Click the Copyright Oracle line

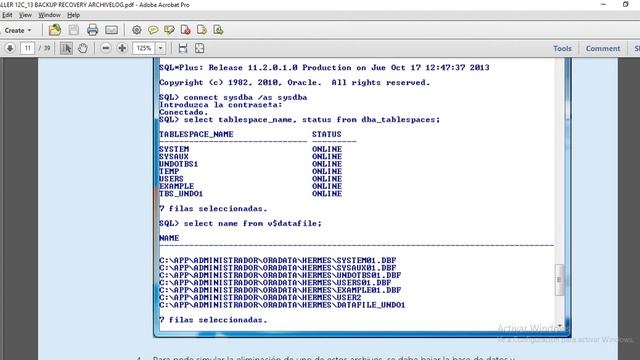pyautogui.click(x=294, y=82)
